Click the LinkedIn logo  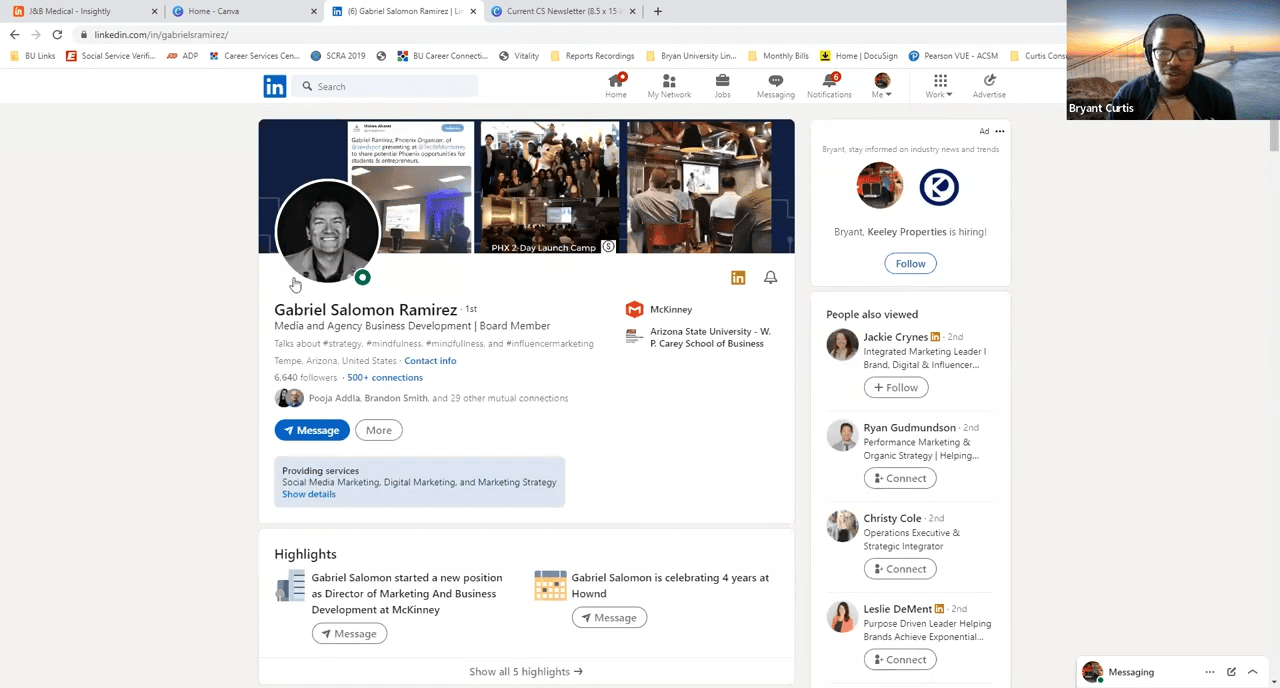[275, 87]
